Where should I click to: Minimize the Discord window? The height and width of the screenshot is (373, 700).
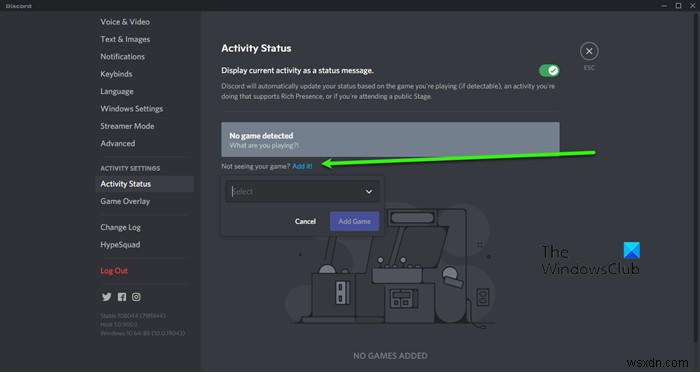[664, 6]
